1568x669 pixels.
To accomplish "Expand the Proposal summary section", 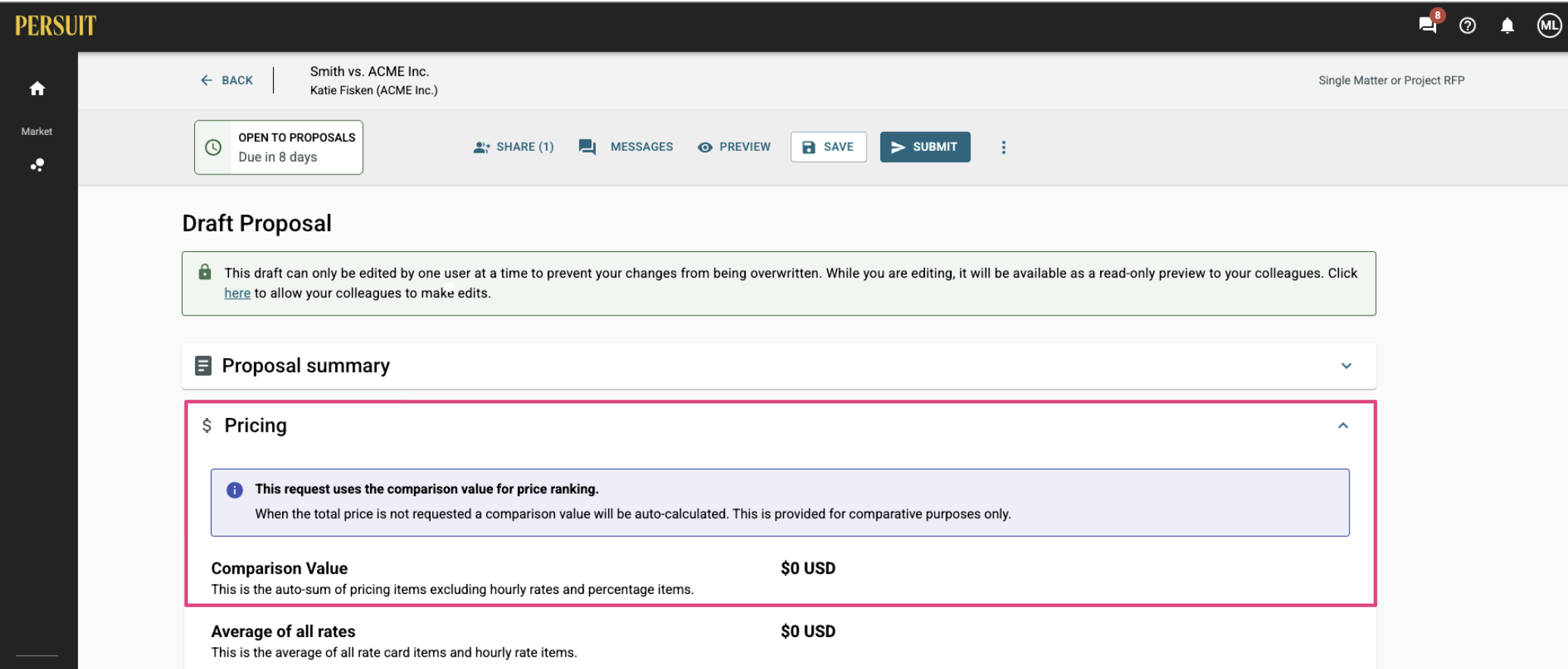I will coord(1346,366).
